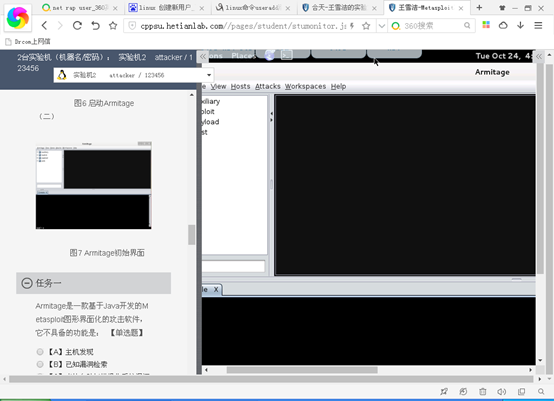Collapse the 任务一 section
The height and width of the screenshot is (401, 554).
pyautogui.click(x=27, y=283)
